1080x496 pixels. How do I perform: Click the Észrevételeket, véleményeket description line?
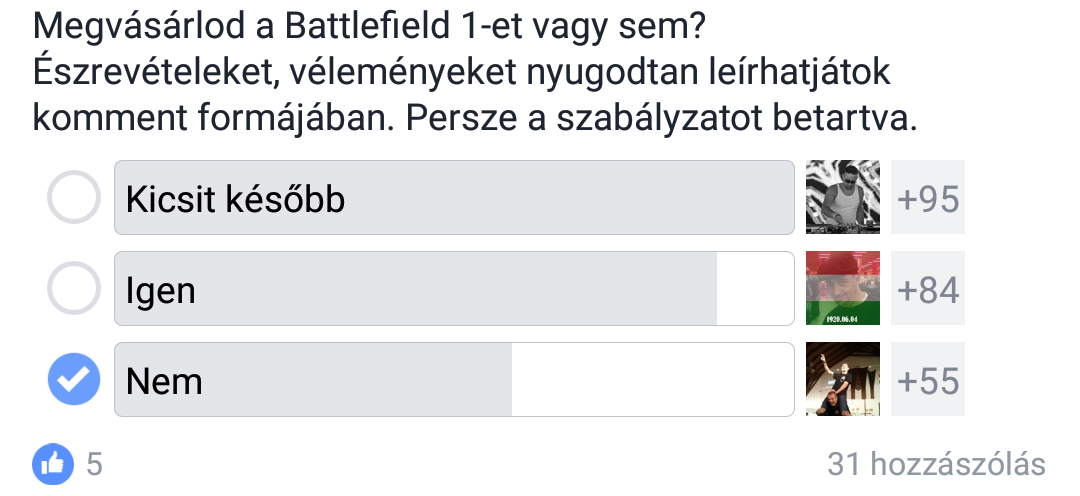pyautogui.click(x=461, y=72)
